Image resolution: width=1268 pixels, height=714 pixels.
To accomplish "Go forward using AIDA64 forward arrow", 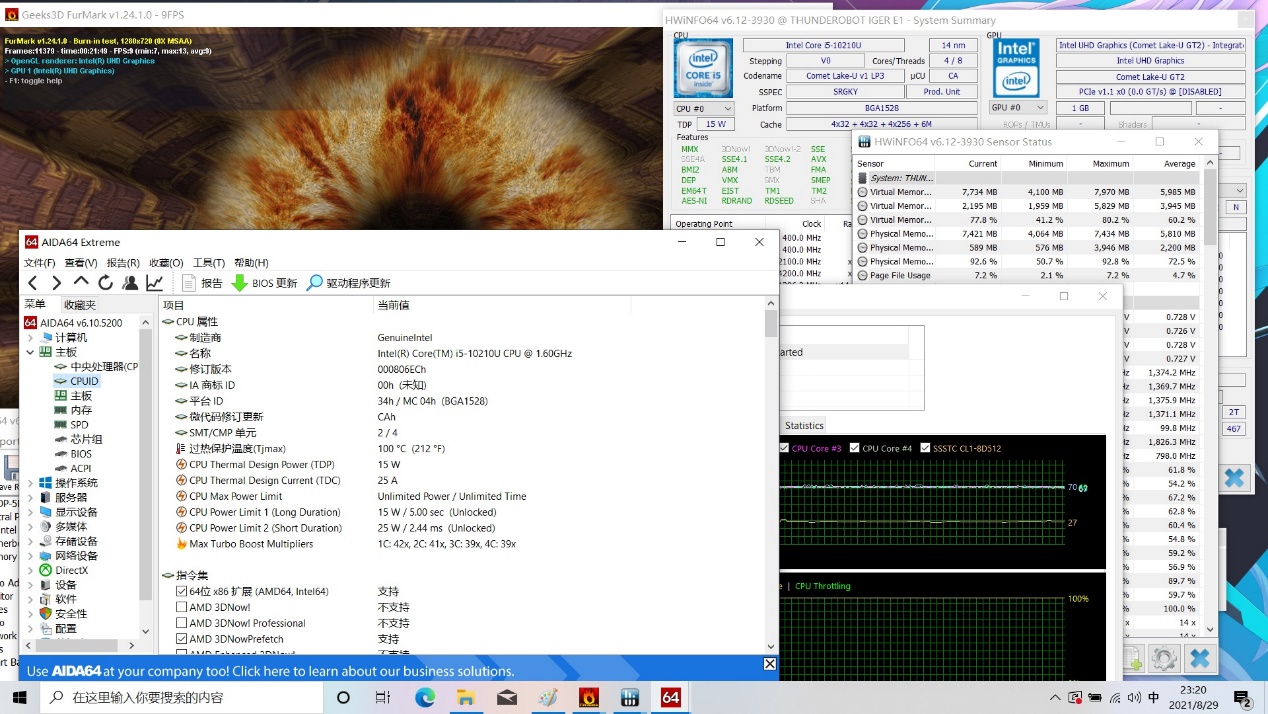I will [56, 283].
